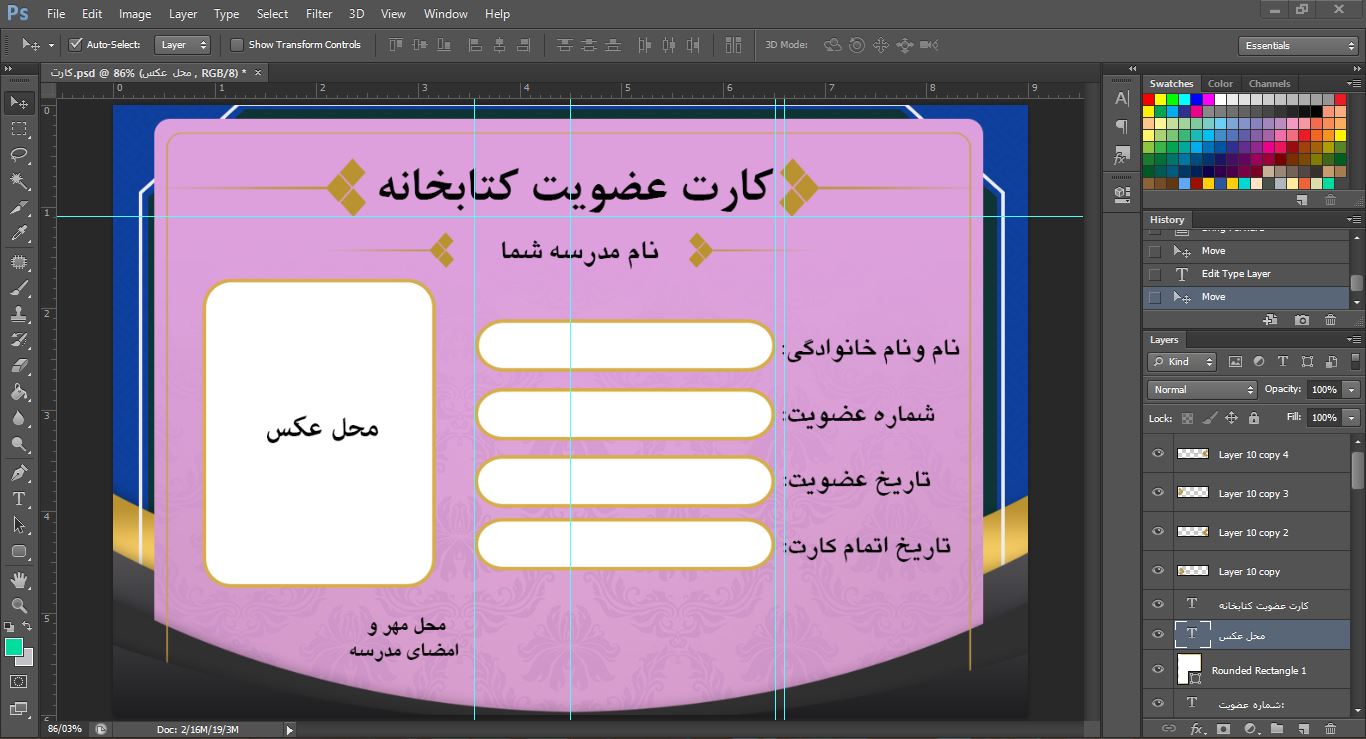The height and width of the screenshot is (739, 1366).
Task: Select the Hand tool
Action: [19, 580]
